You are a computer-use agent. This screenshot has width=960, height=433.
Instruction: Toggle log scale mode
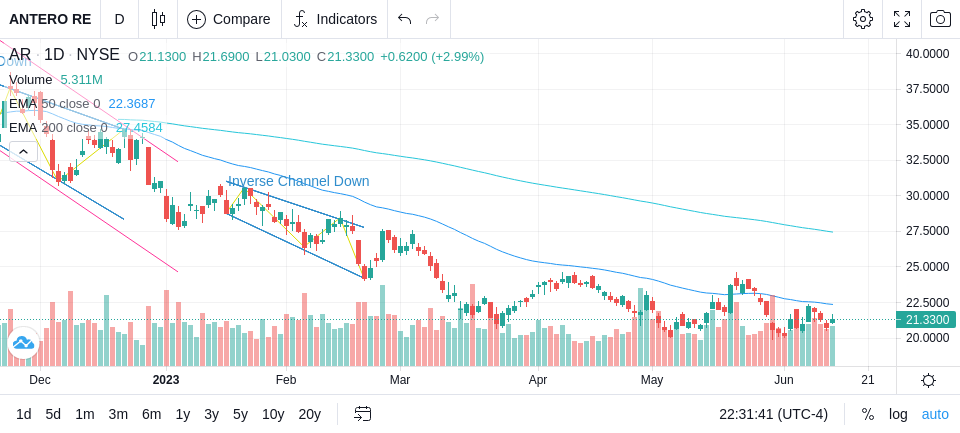[898, 415]
